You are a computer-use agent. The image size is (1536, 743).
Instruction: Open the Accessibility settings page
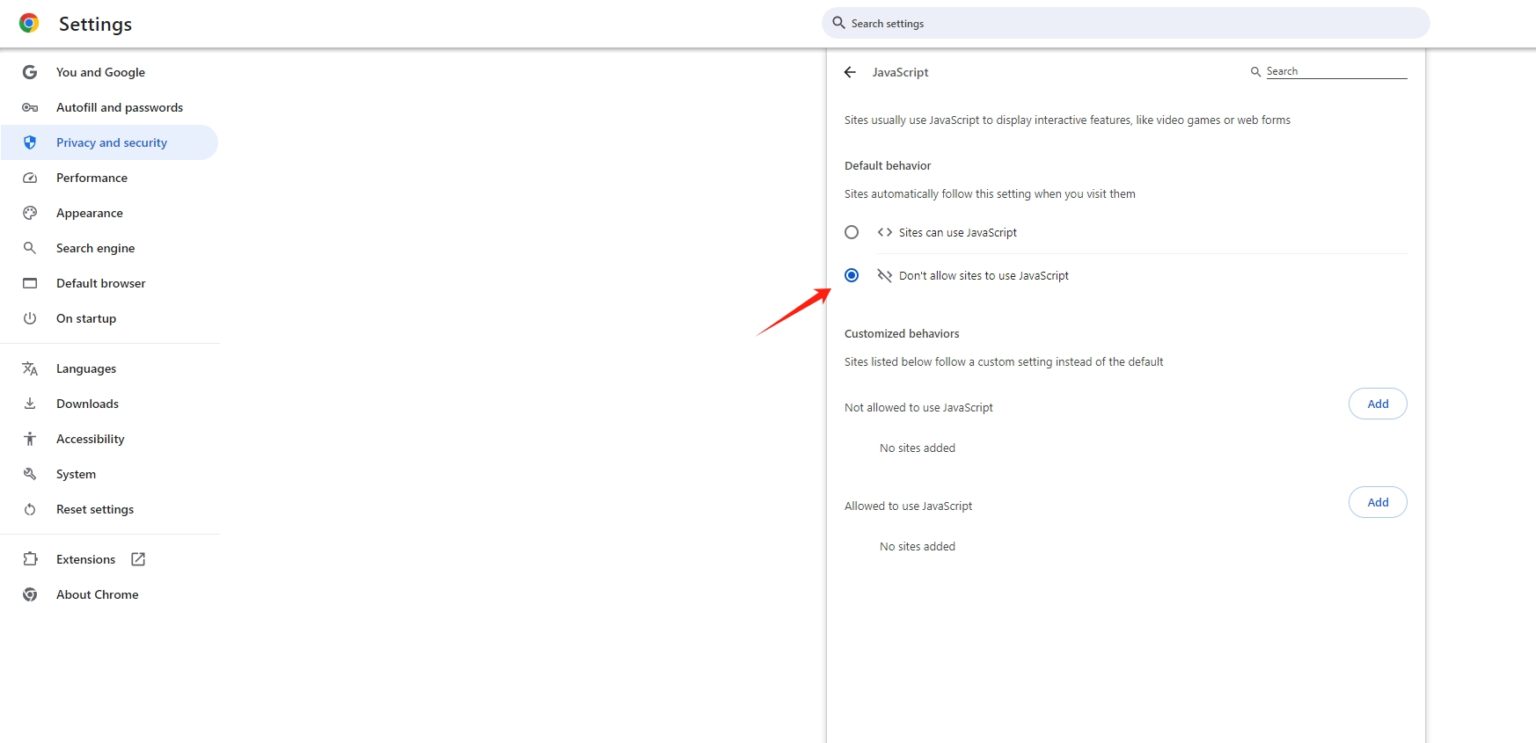(90, 439)
